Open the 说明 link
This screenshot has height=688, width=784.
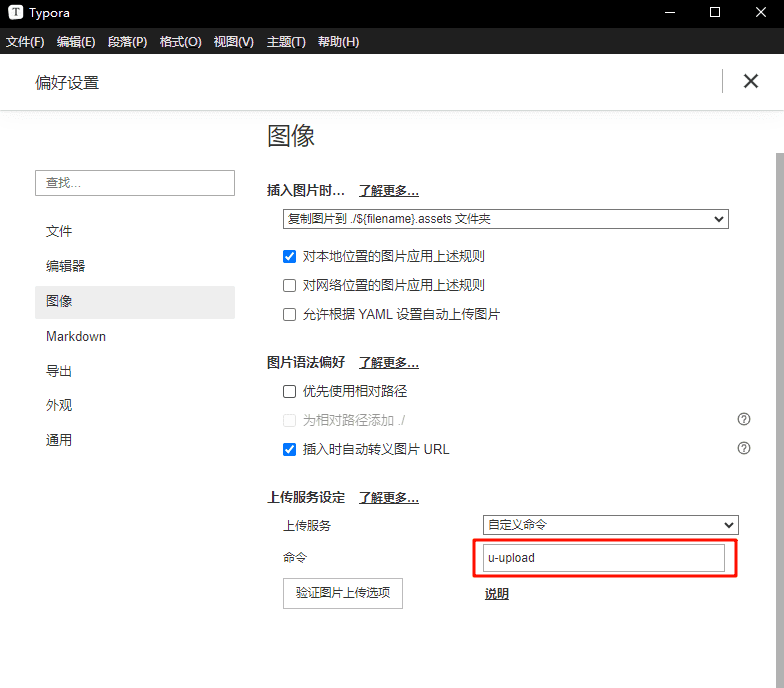click(x=496, y=594)
